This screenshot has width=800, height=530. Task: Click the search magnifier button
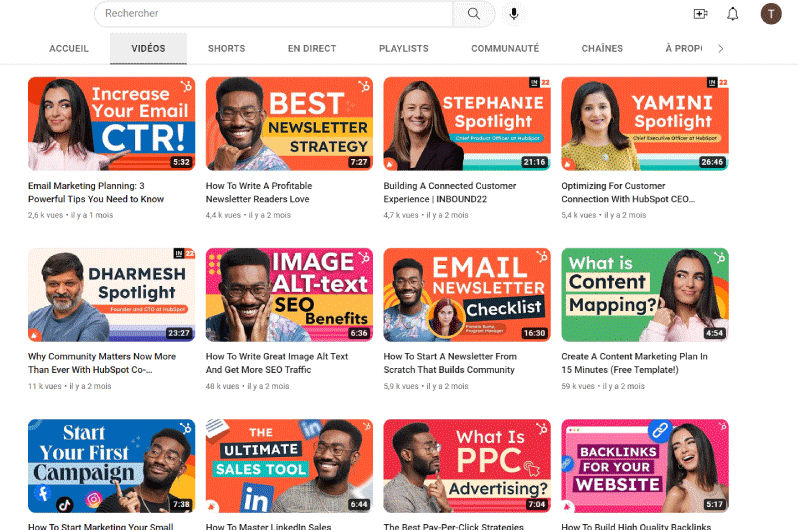(473, 14)
